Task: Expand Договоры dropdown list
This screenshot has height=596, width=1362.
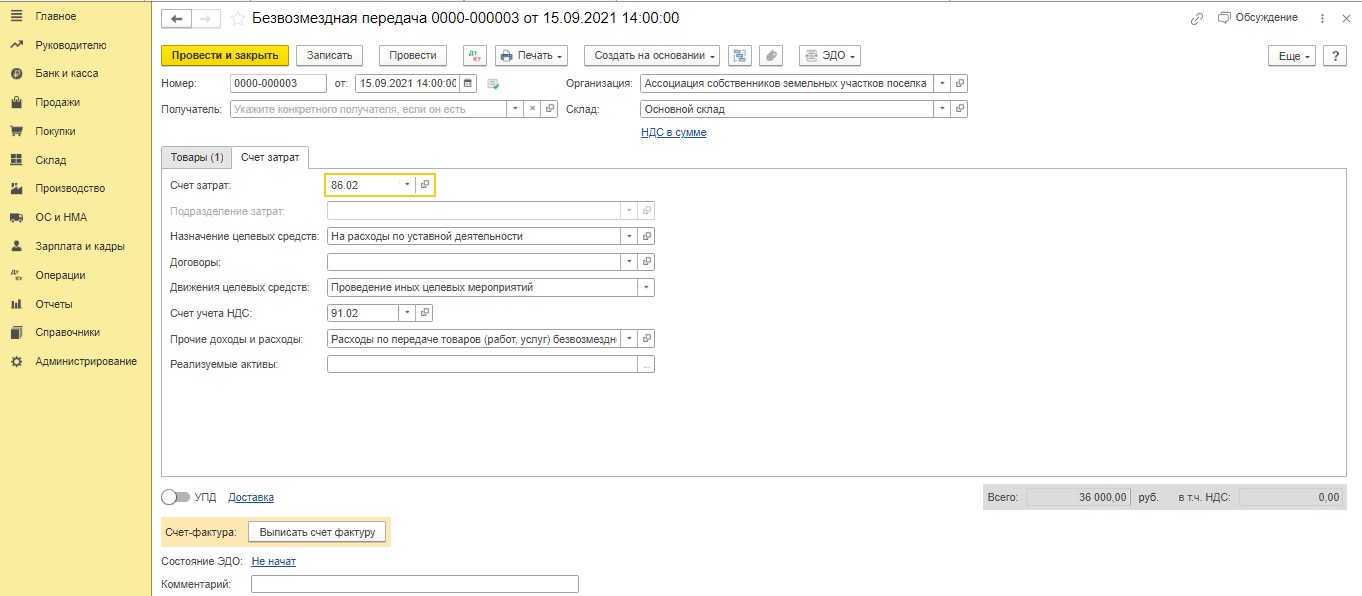Action: pos(629,262)
